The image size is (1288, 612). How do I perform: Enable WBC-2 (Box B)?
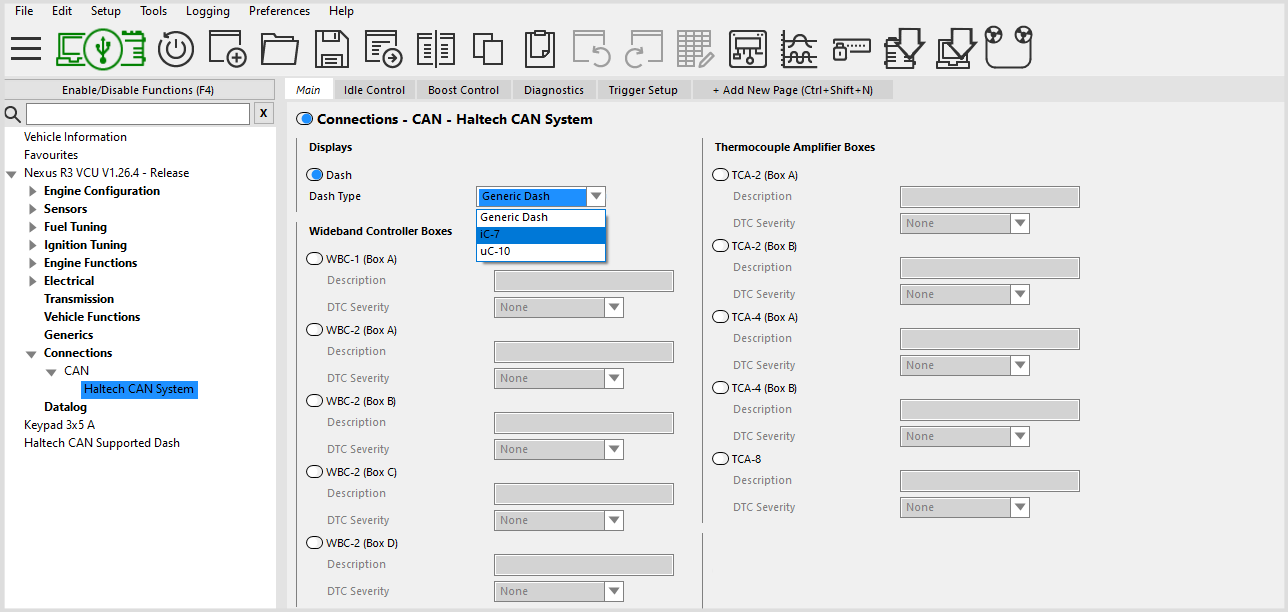click(314, 401)
